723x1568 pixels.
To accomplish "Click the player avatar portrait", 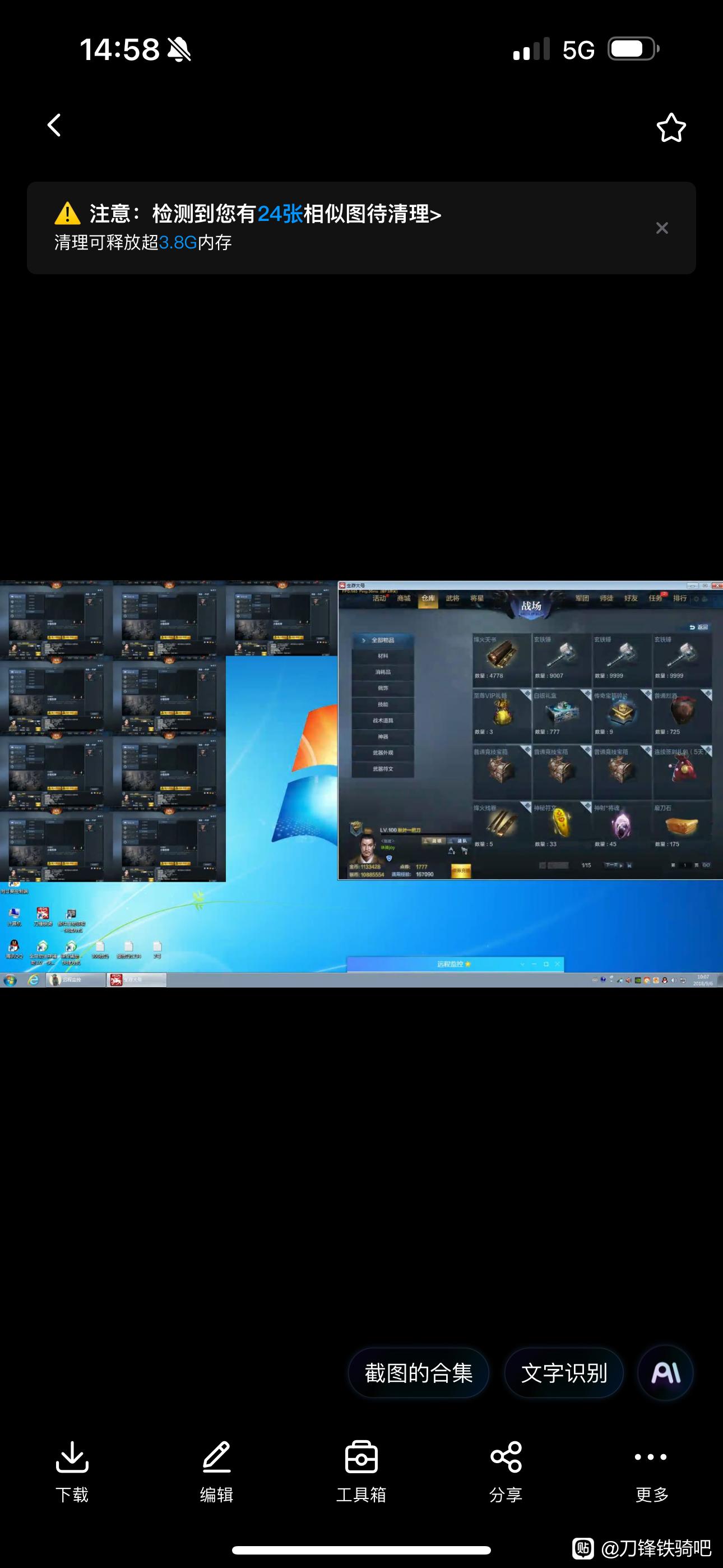I will coord(368,848).
